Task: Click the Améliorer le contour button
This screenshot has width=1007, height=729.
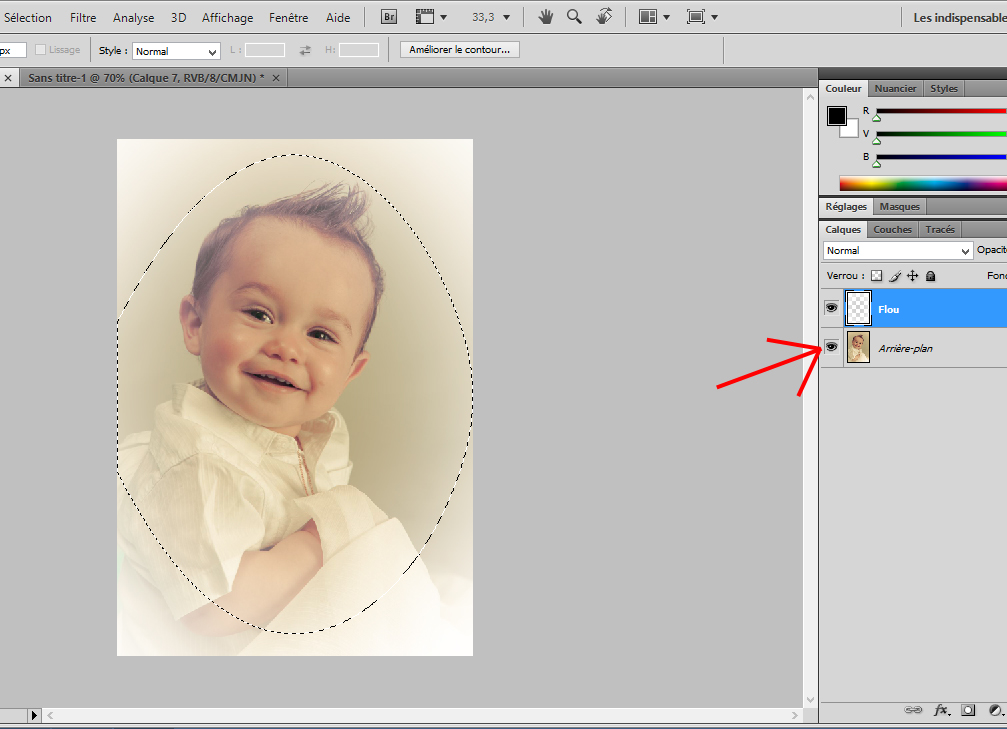Action: 459,49
